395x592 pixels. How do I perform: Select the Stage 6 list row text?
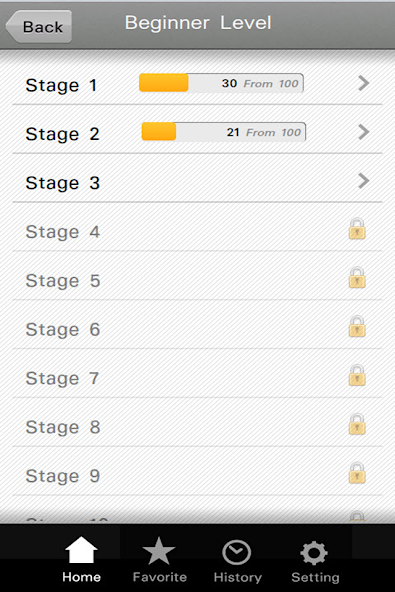[x=63, y=330]
